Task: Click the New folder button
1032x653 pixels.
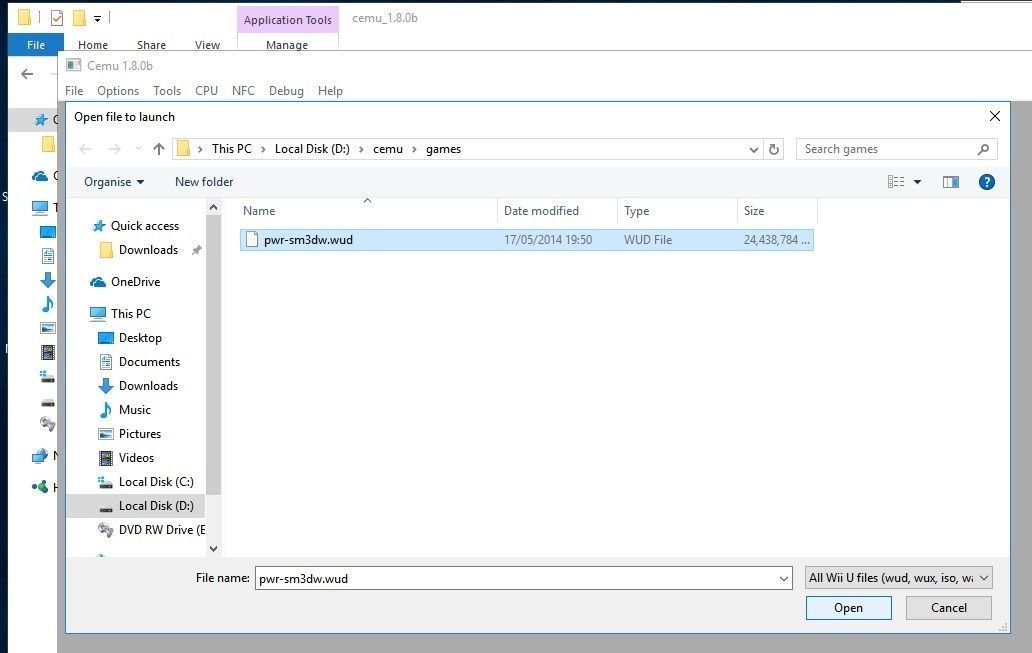Action: coord(204,182)
